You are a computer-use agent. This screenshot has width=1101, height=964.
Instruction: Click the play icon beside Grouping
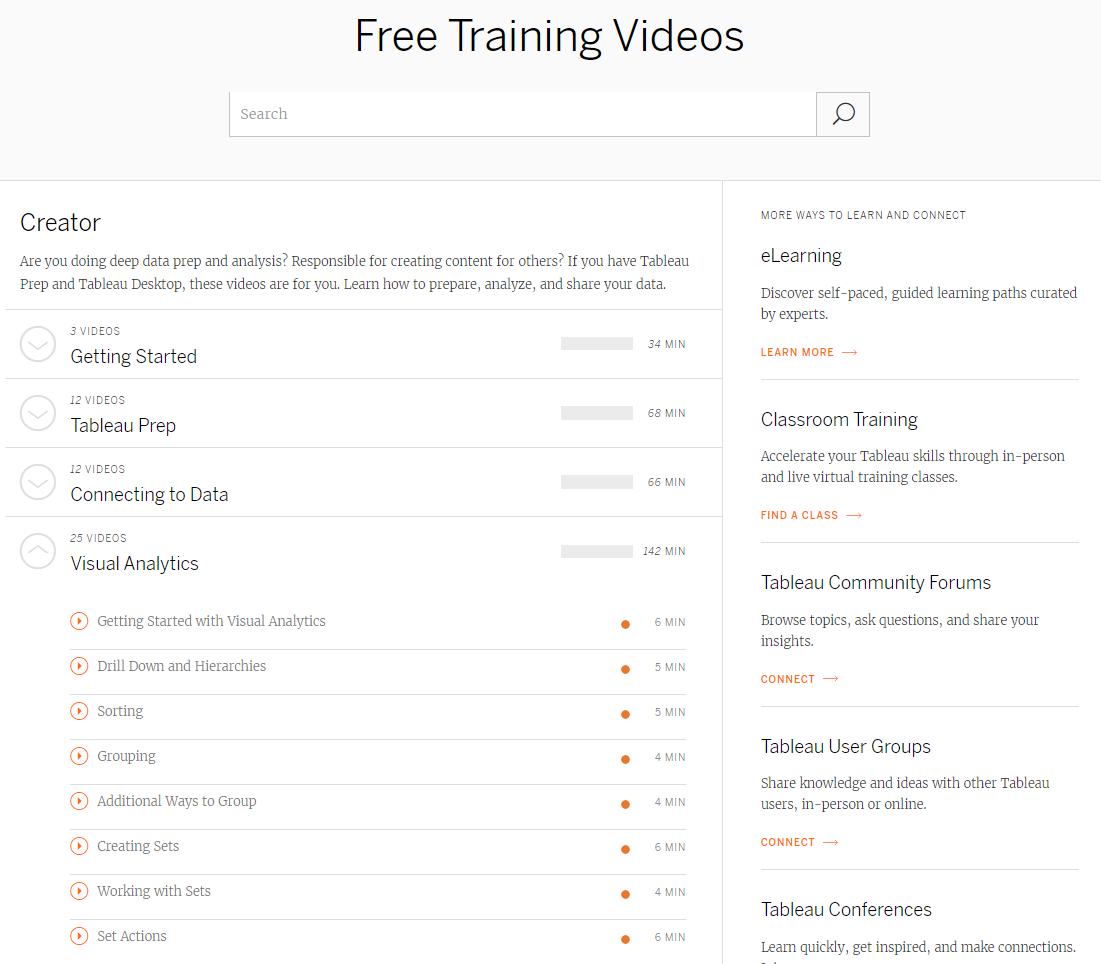[x=79, y=756]
